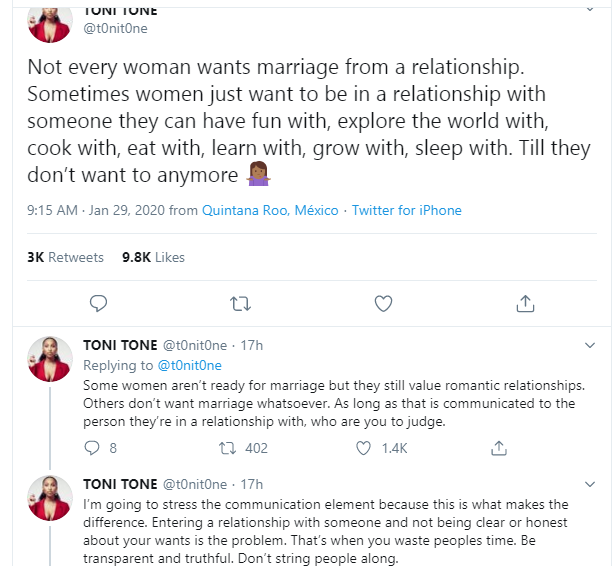Screen dimensions: 614x566
Task: Retweet the main tweet
Action: pos(241,302)
